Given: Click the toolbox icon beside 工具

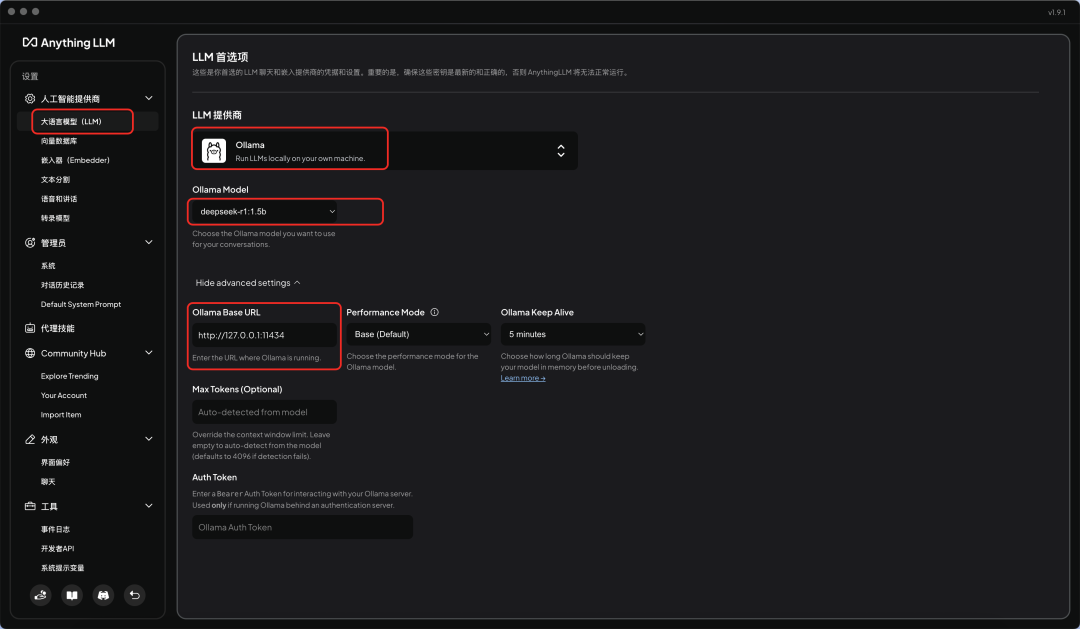Looking at the screenshot, I should (x=30, y=506).
